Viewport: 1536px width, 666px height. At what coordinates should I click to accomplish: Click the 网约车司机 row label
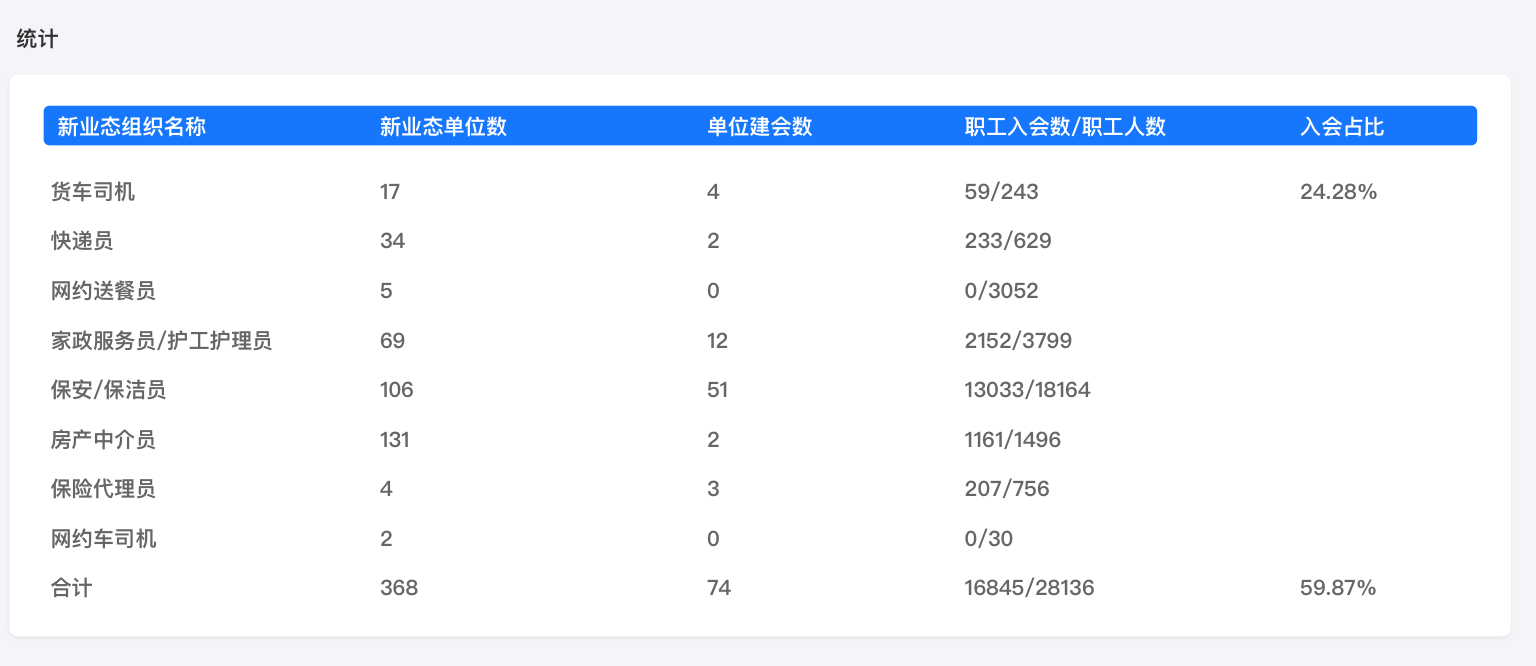103,539
